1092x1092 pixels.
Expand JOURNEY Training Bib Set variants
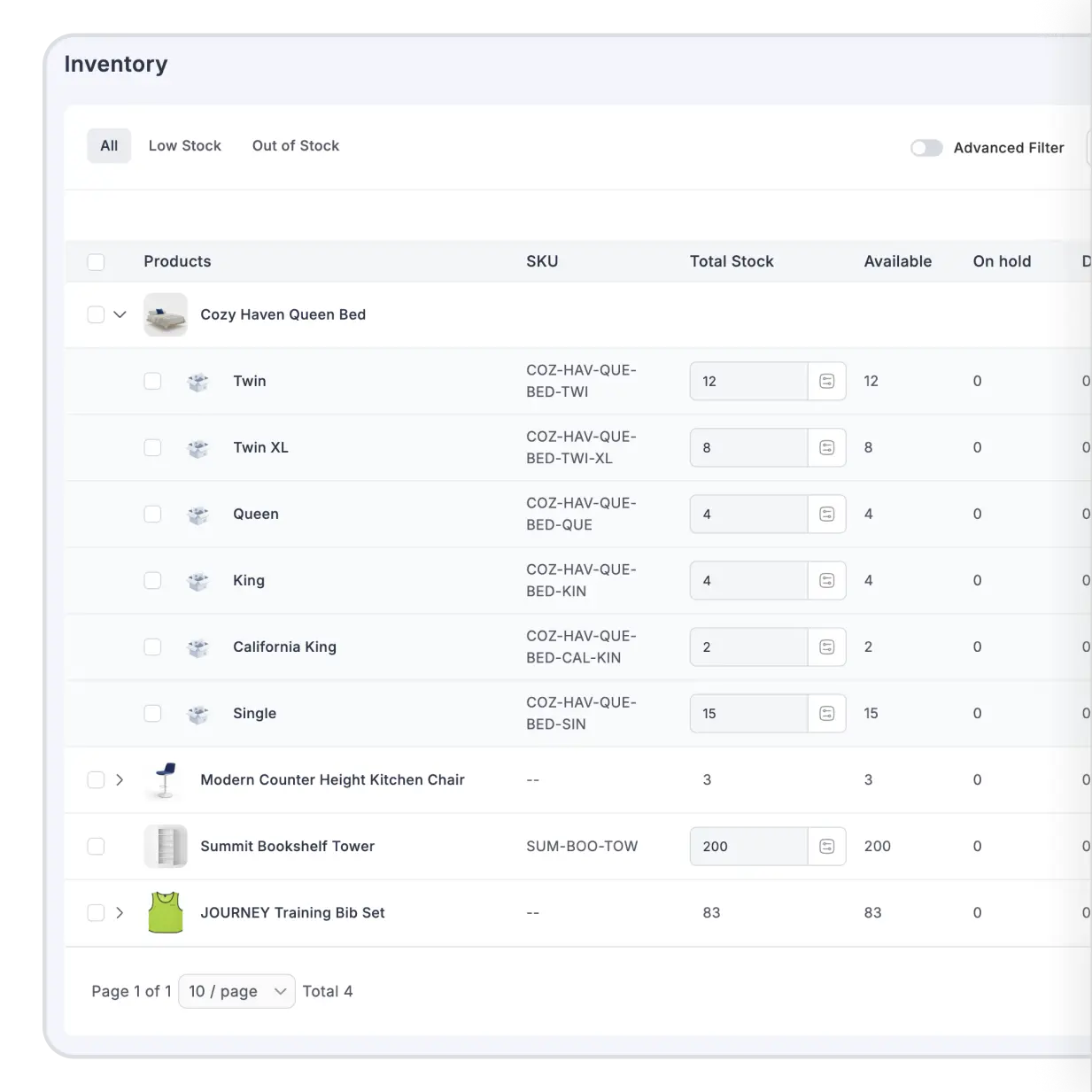[x=120, y=912]
